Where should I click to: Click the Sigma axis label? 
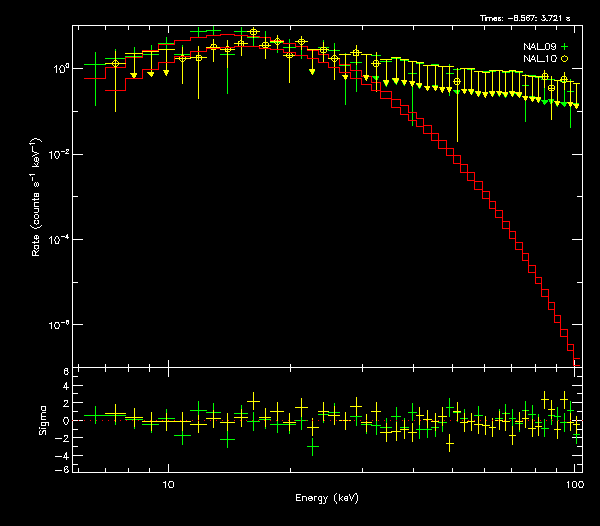42,420
